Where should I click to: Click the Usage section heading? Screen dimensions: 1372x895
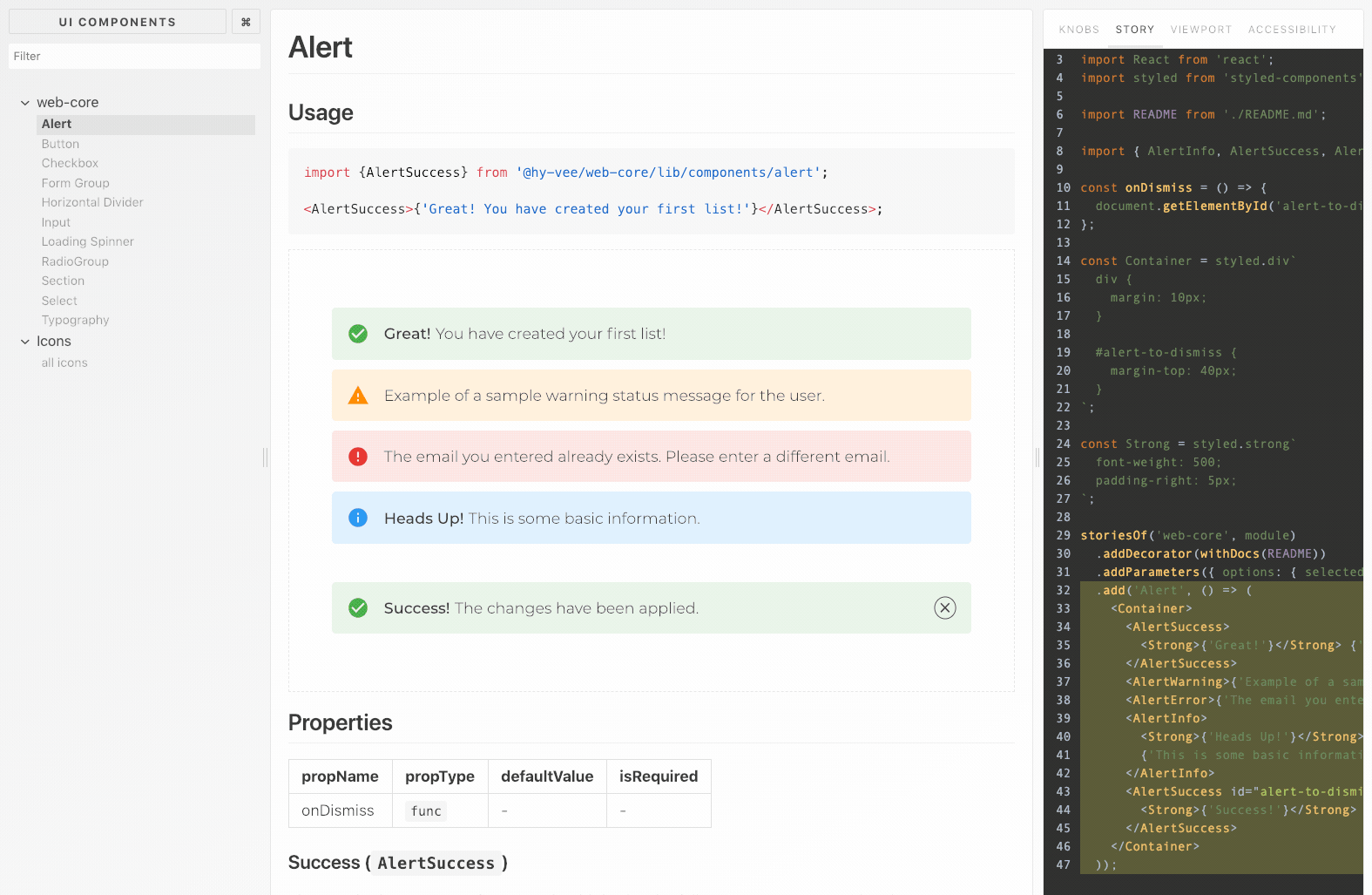(321, 112)
